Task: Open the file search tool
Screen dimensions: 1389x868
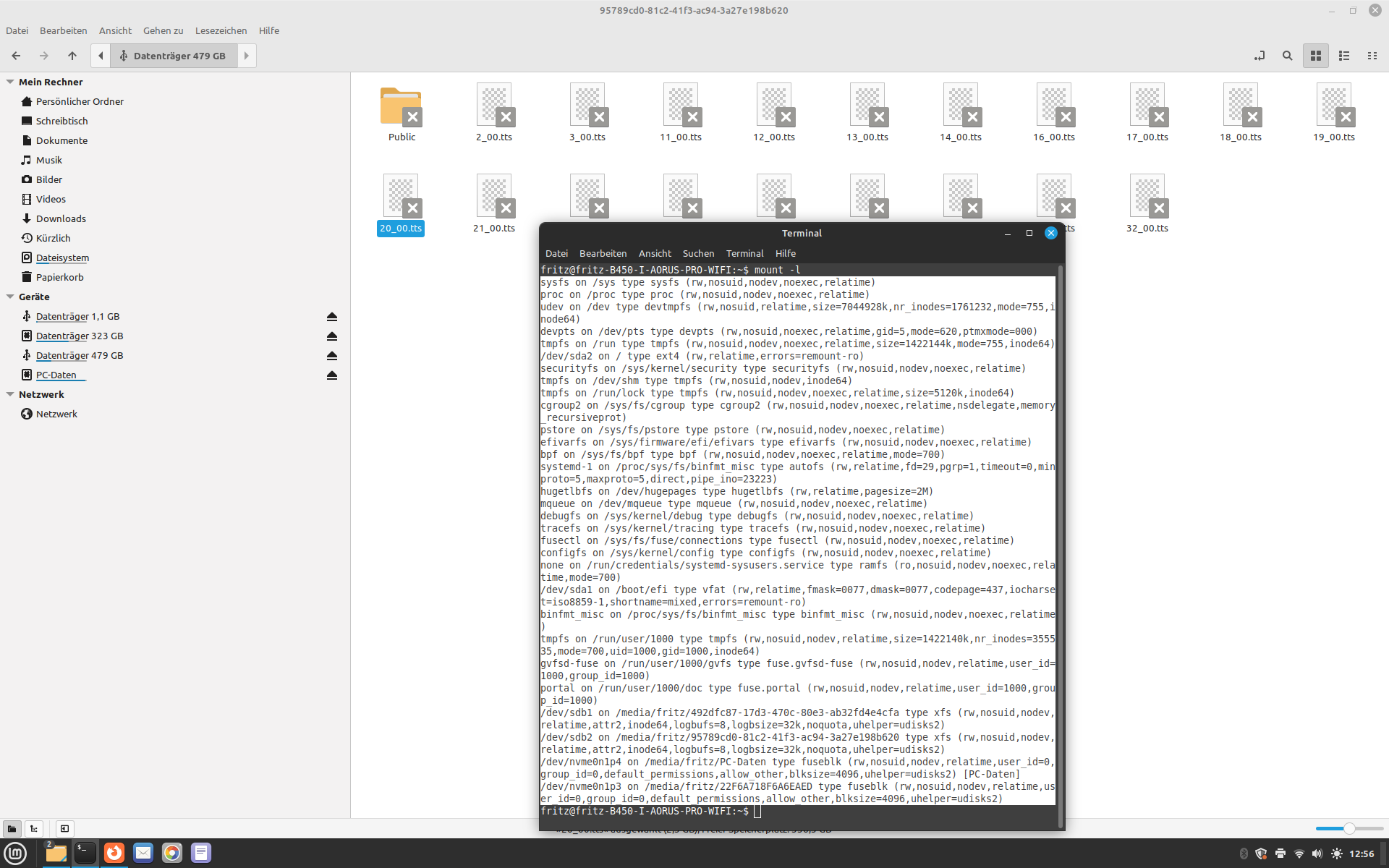Action: click(x=1287, y=56)
